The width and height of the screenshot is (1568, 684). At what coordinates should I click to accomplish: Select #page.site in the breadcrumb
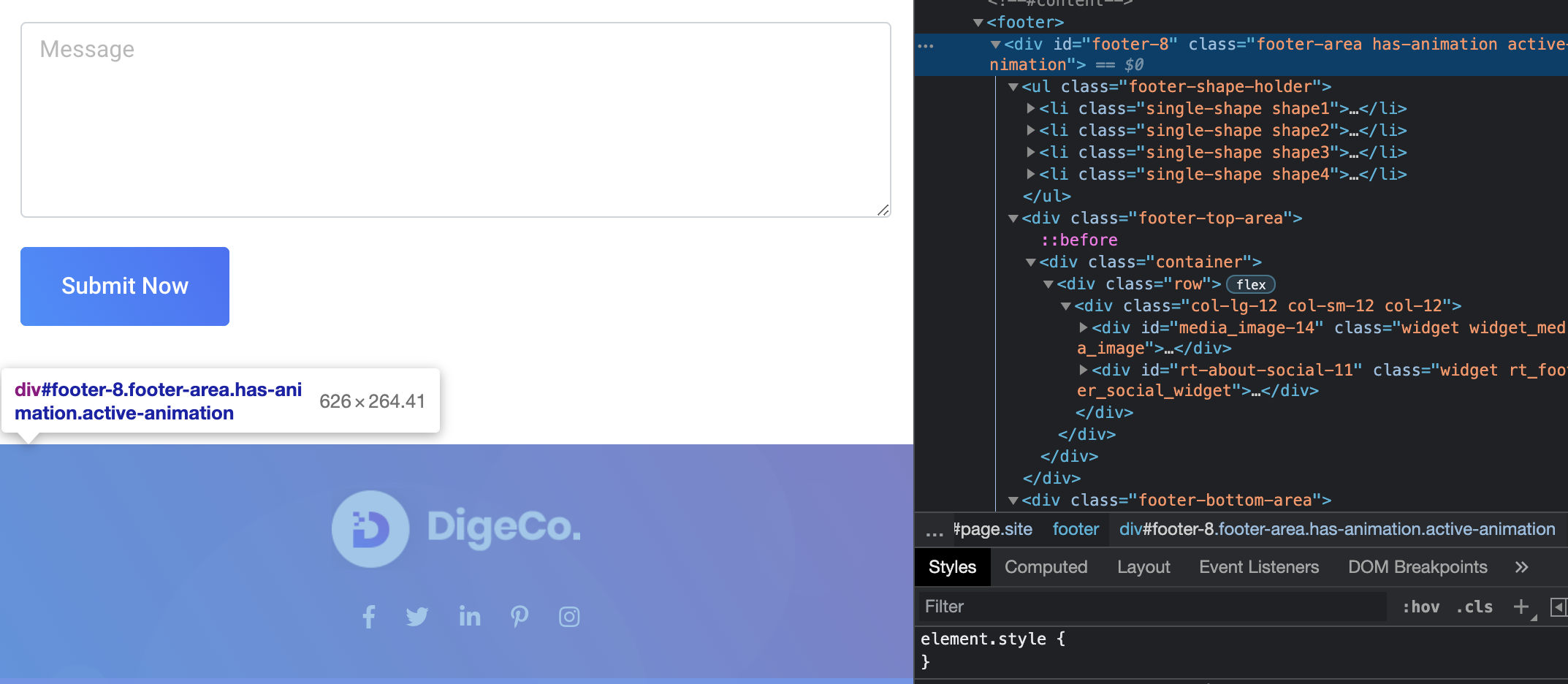click(993, 529)
